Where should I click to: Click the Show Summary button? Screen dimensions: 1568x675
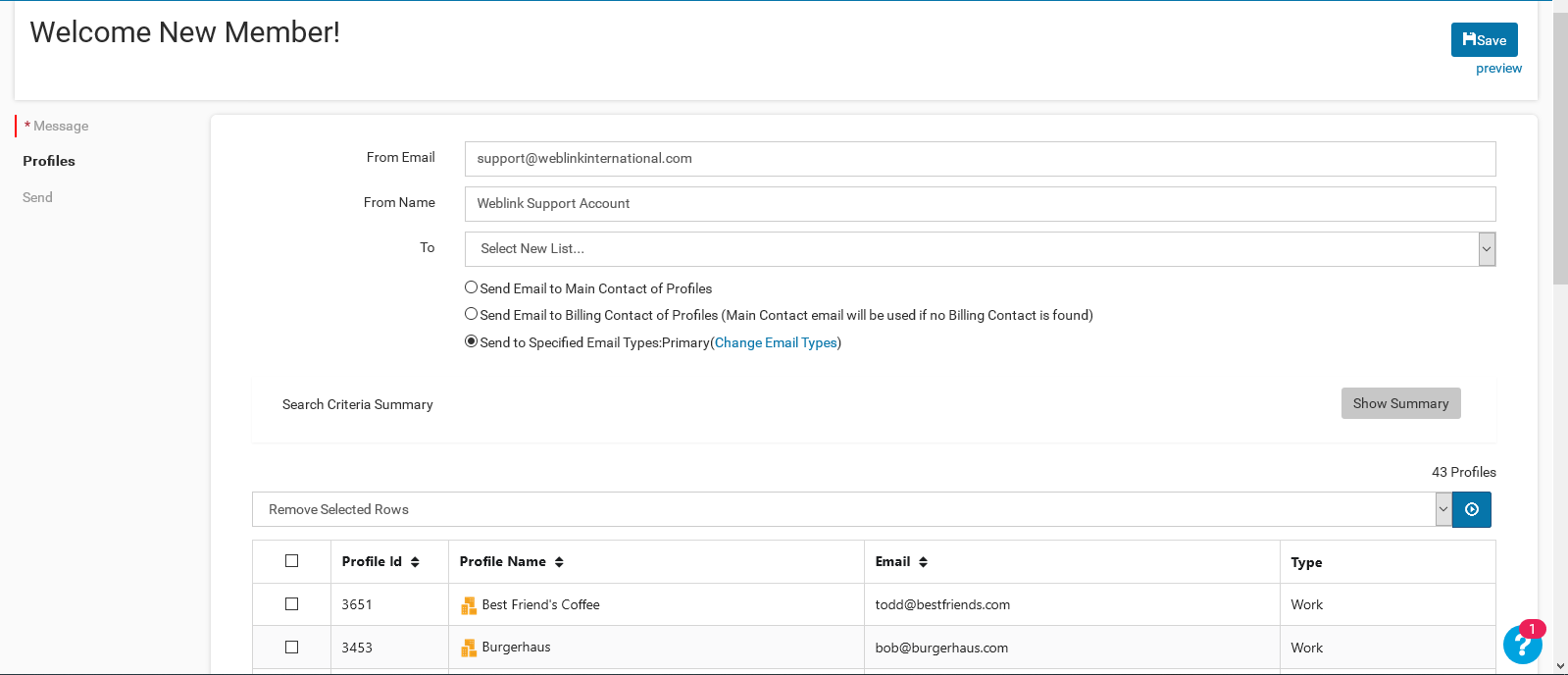1400,403
